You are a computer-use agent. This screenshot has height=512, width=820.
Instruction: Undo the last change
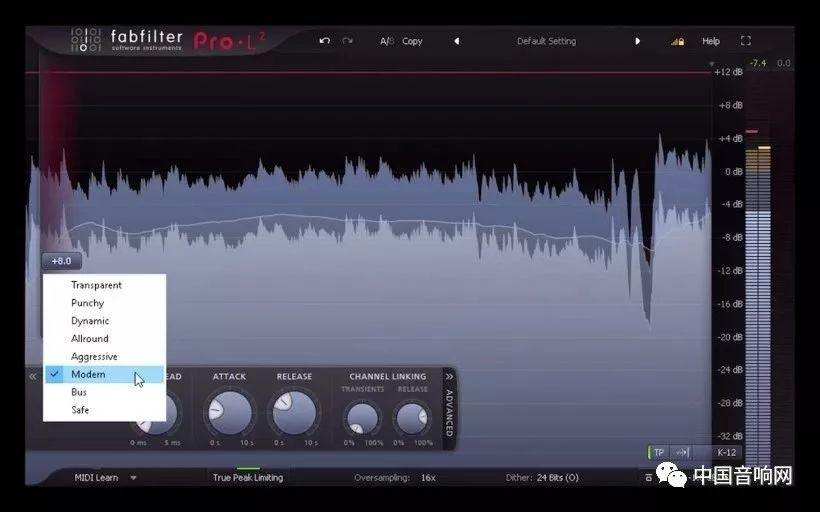(324, 41)
